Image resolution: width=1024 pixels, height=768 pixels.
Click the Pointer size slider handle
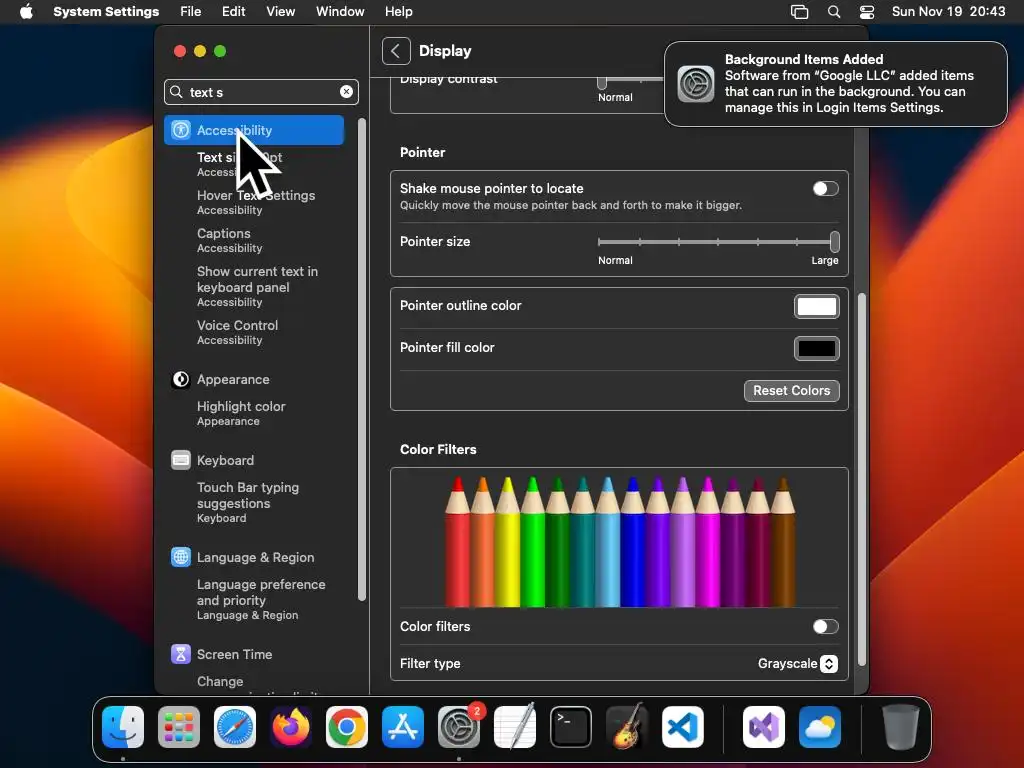pos(835,242)
